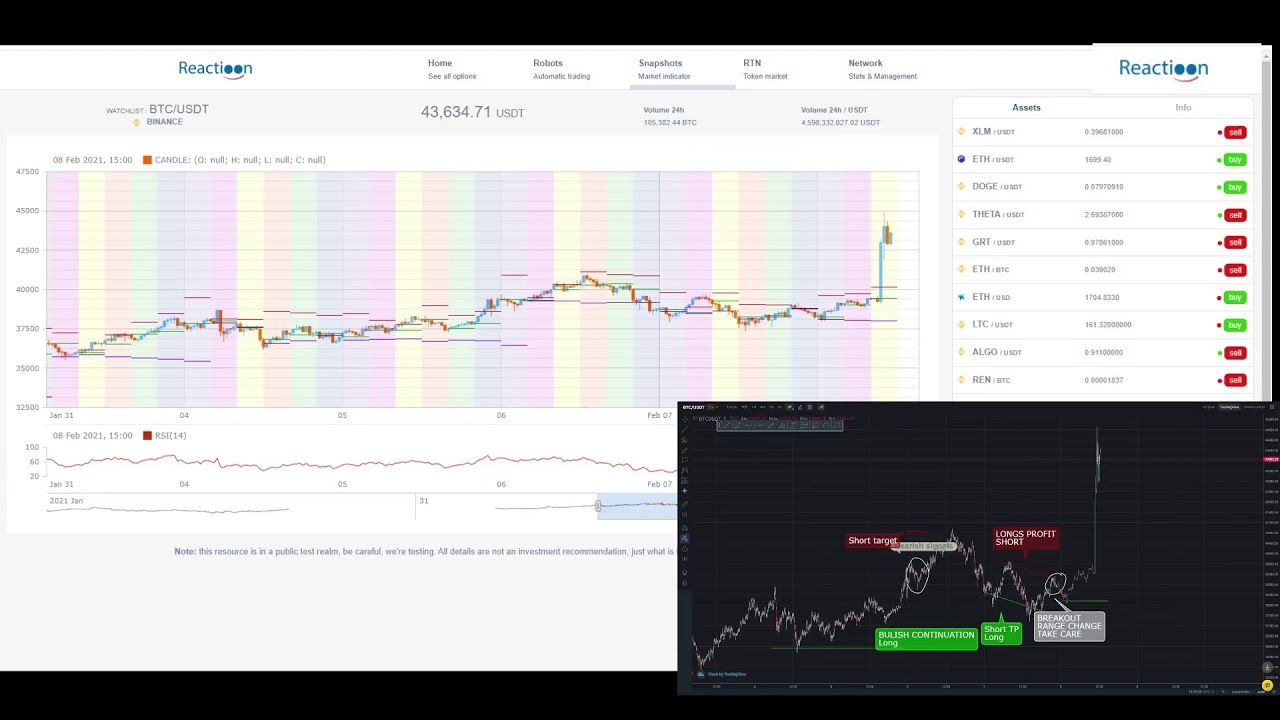Select the LTC / USDT asset name
Screen dimensions: 1280x720
992,325
